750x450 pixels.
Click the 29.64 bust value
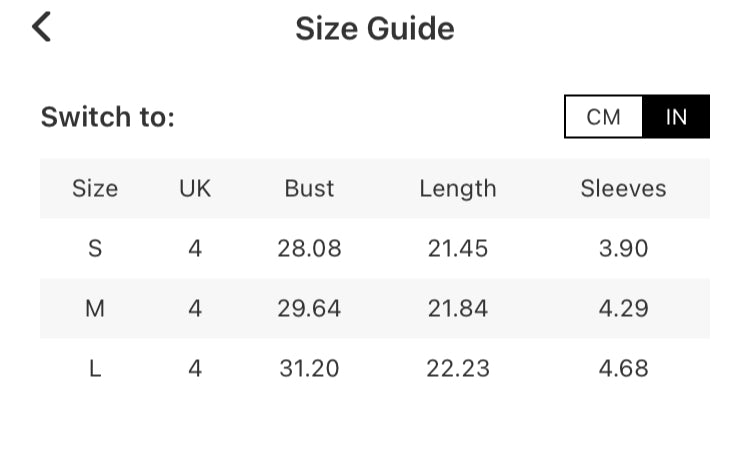pyautogui.click(x=309, y=308)
